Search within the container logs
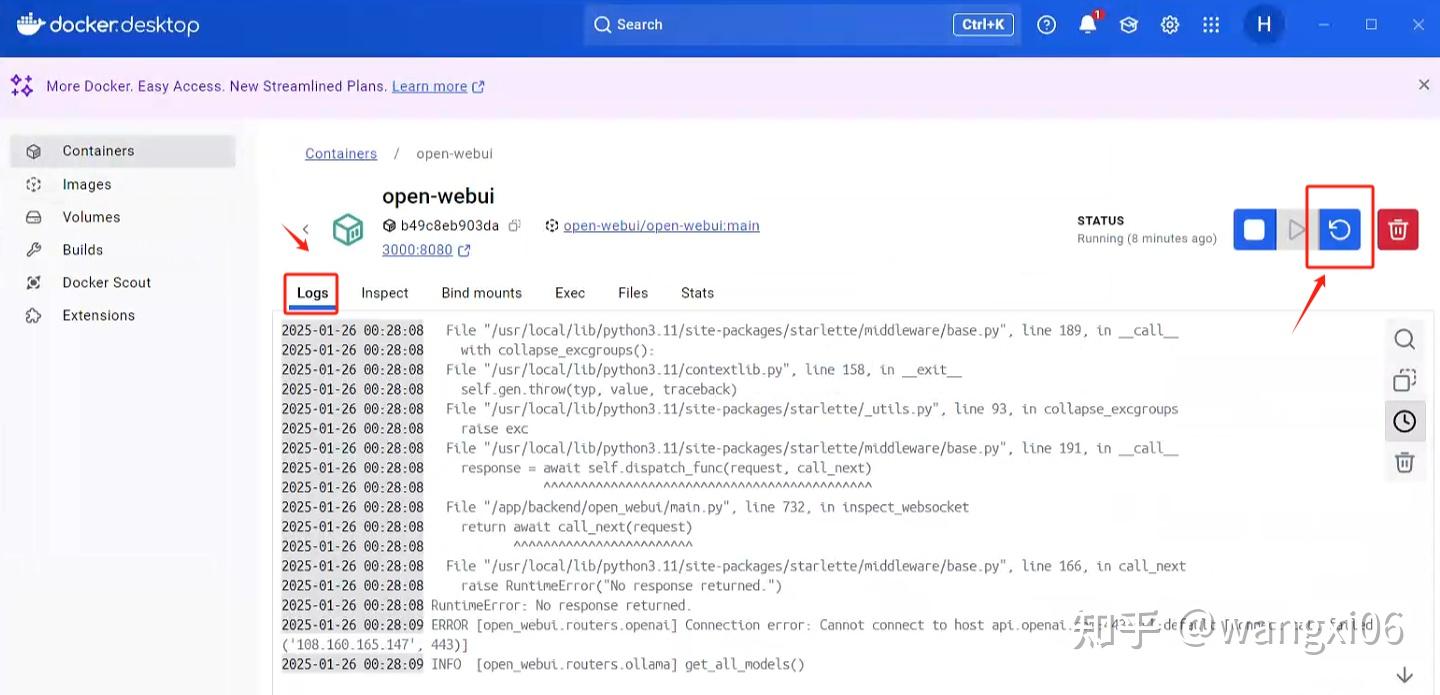1440x695 pixels. click(1404, 339)
